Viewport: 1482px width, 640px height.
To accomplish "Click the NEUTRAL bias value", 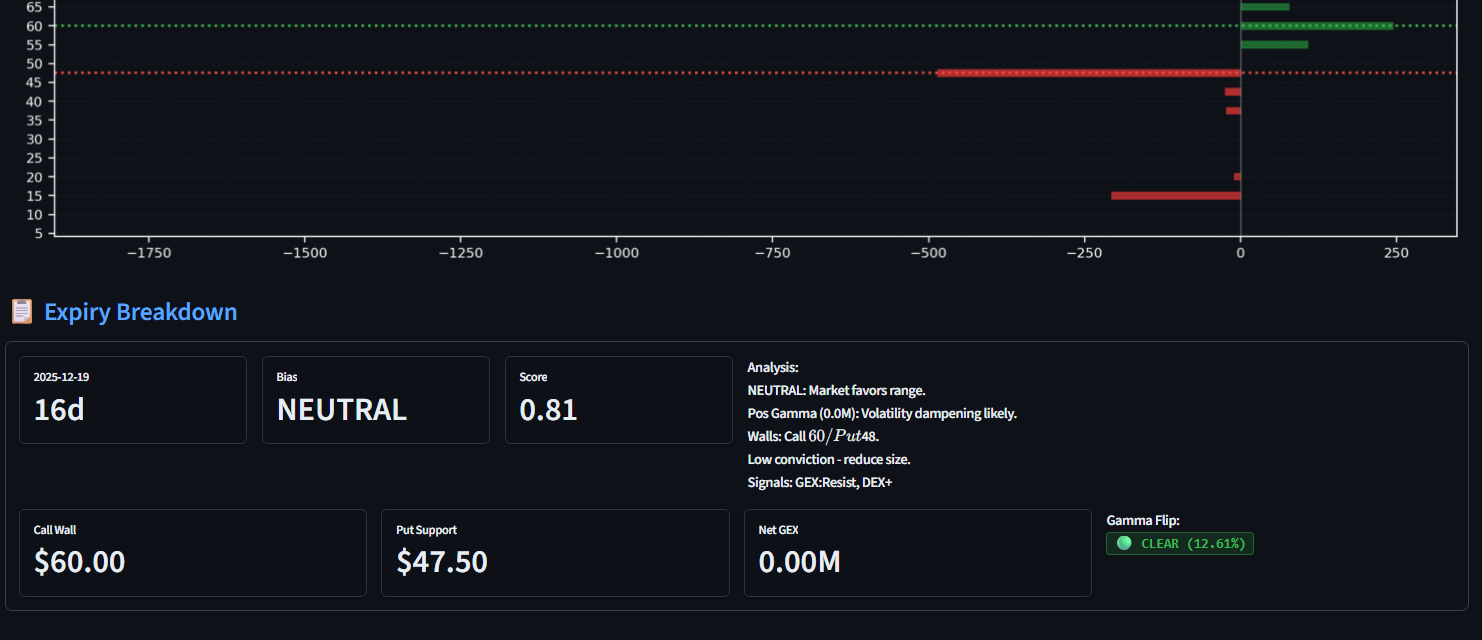I will point(342,410).
